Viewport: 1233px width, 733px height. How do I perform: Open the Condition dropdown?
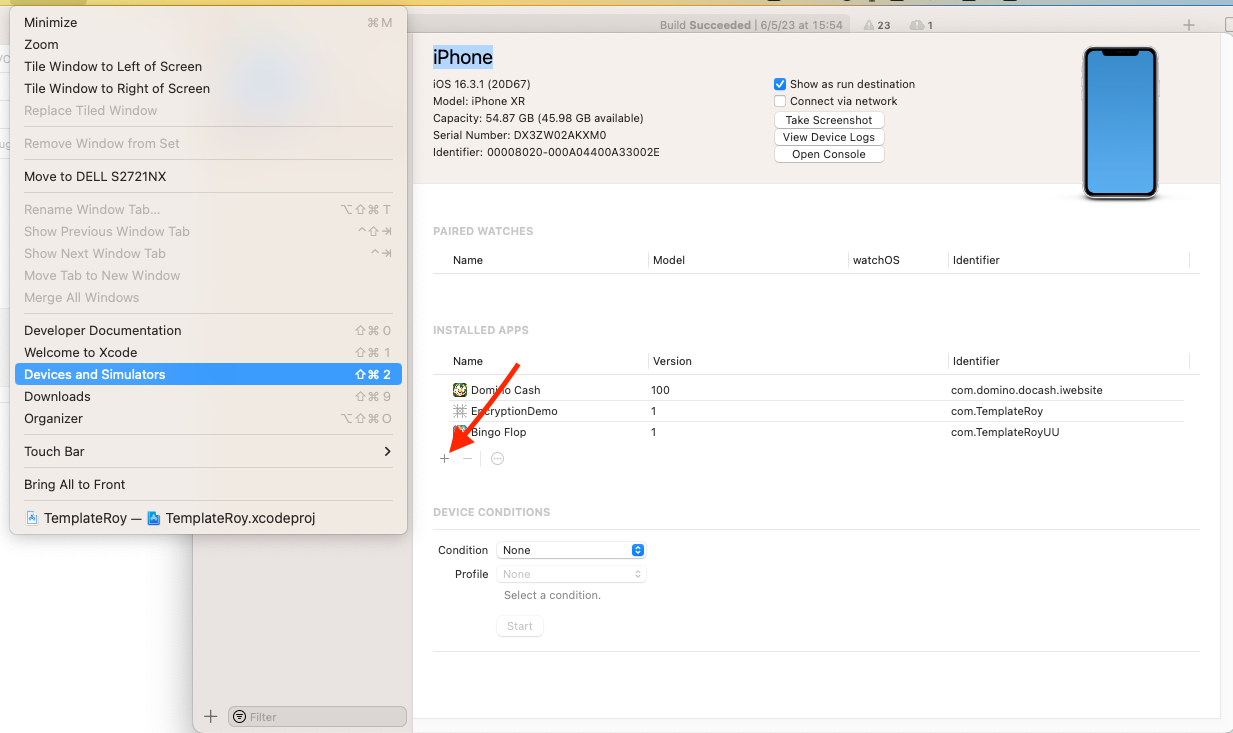pyautogui.click(x=572, y=550)
